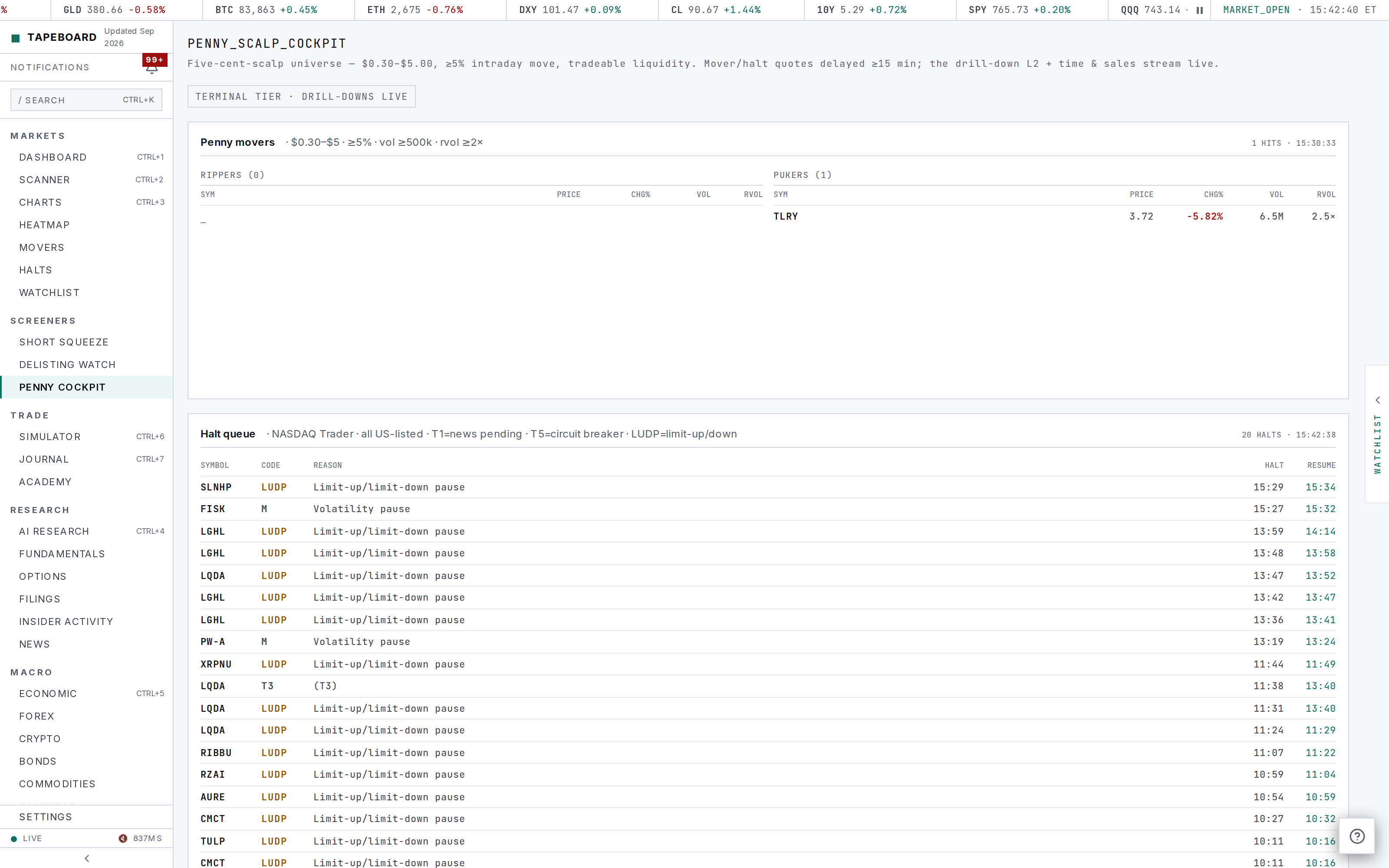Image resolution: width=1389 pixels, height=868 pixels.
Task: Select the SLNHP halt row
Action: [x=768, y=487]
